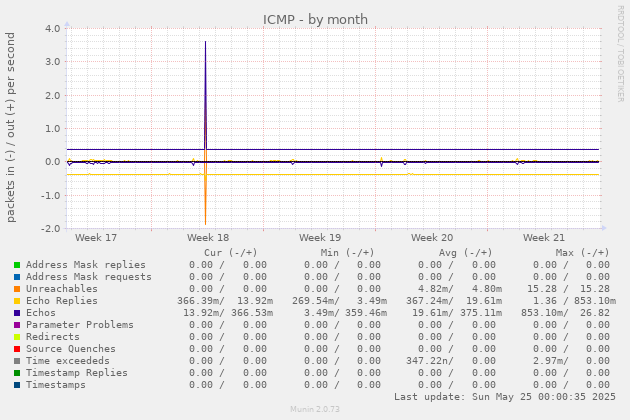
Task: Click the orange Unreachables legend swatch
Action: point(17,289)
